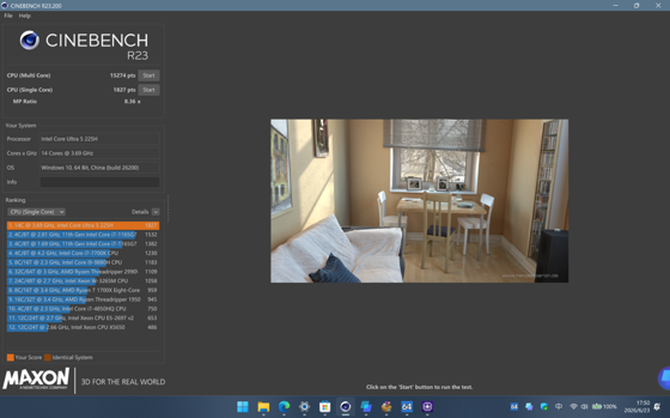Select ranking row Intel Xeon CPU X5650
This screenshot has width=670, height=418.
tap(83, 327)
